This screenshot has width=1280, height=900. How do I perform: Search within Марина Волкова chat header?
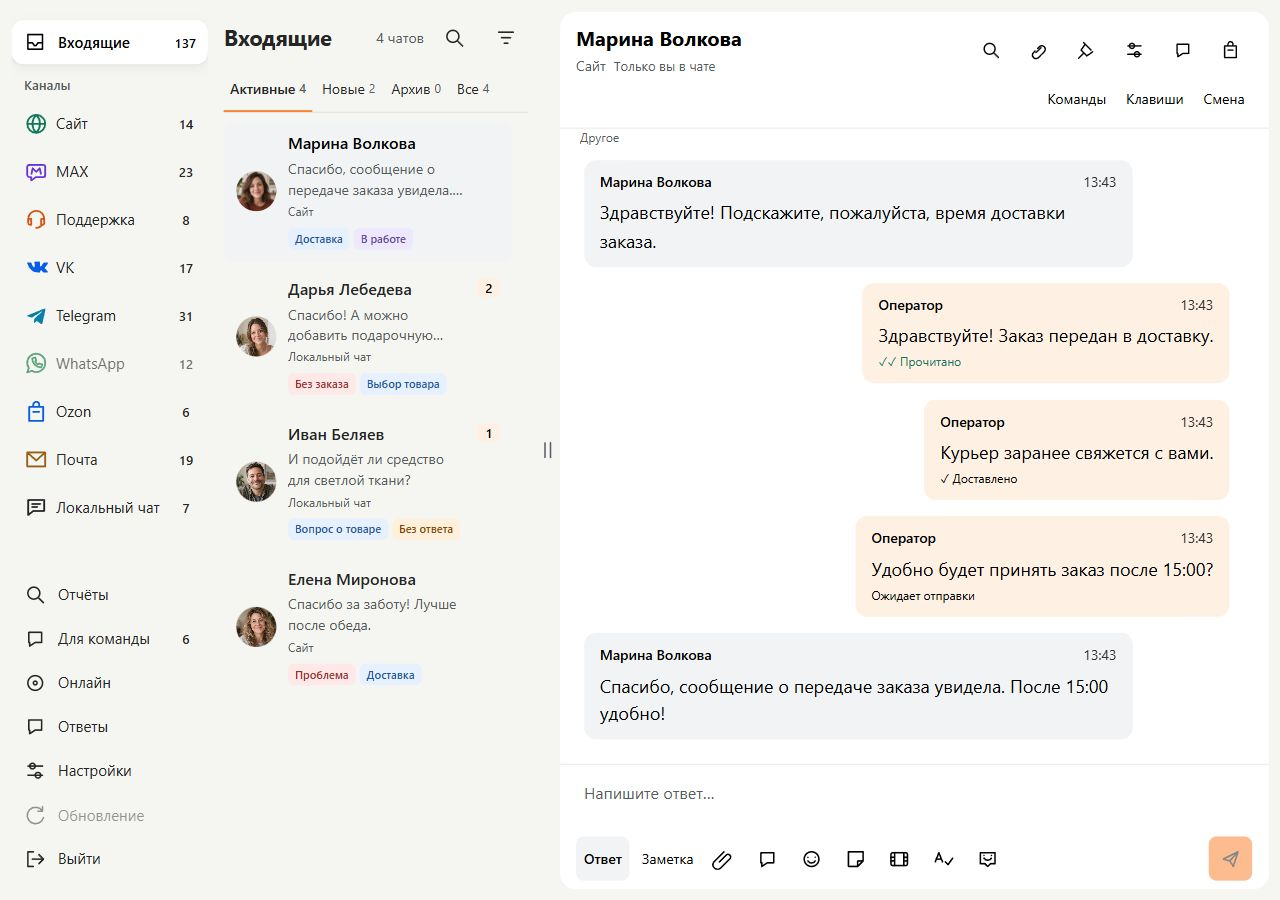[991, 50]
